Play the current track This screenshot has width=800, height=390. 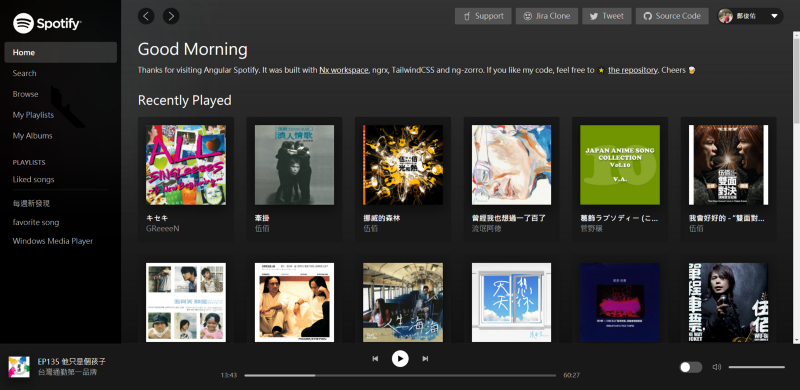tap(400, 359)
